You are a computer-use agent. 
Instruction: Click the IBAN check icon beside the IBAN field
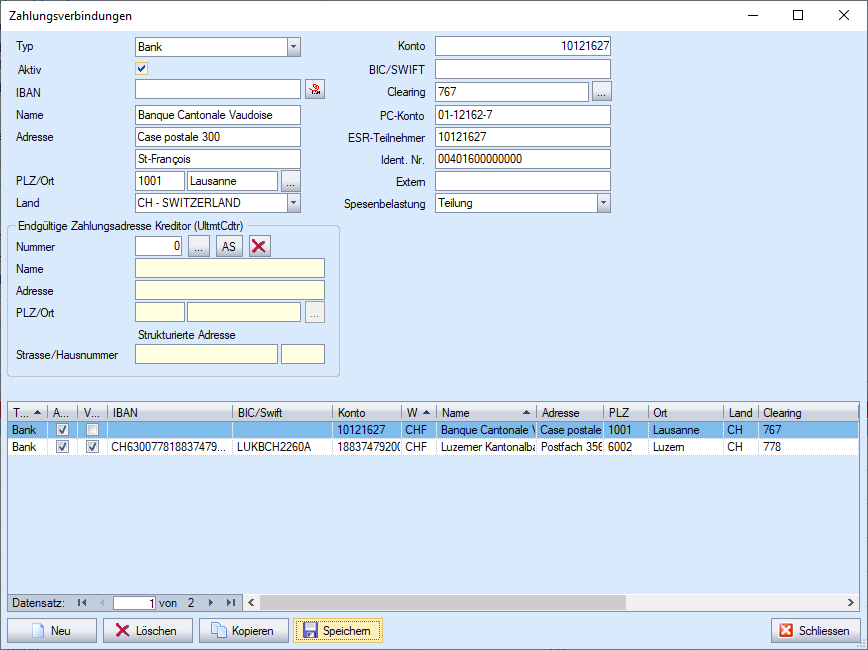coord(315,91)
